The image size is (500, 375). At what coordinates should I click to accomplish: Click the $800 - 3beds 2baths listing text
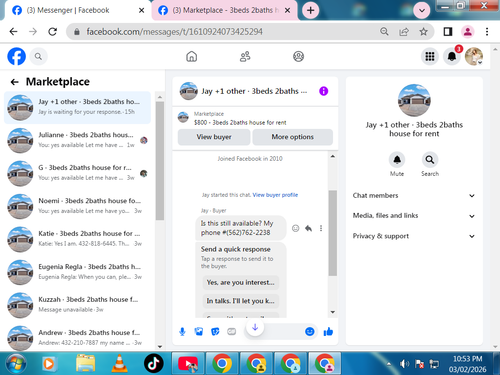240,123
